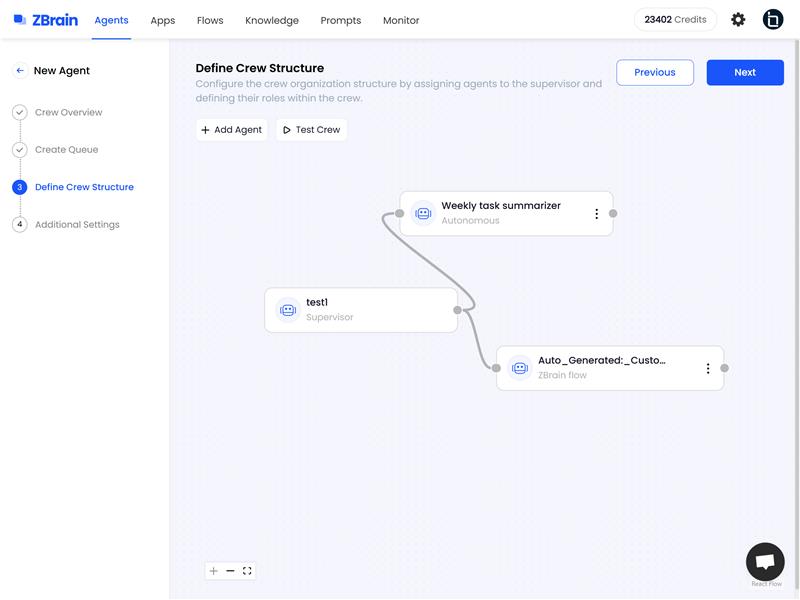Go to the Flows tab
The width and height of the screenshot is (800, 600).
tap(210, 20)
